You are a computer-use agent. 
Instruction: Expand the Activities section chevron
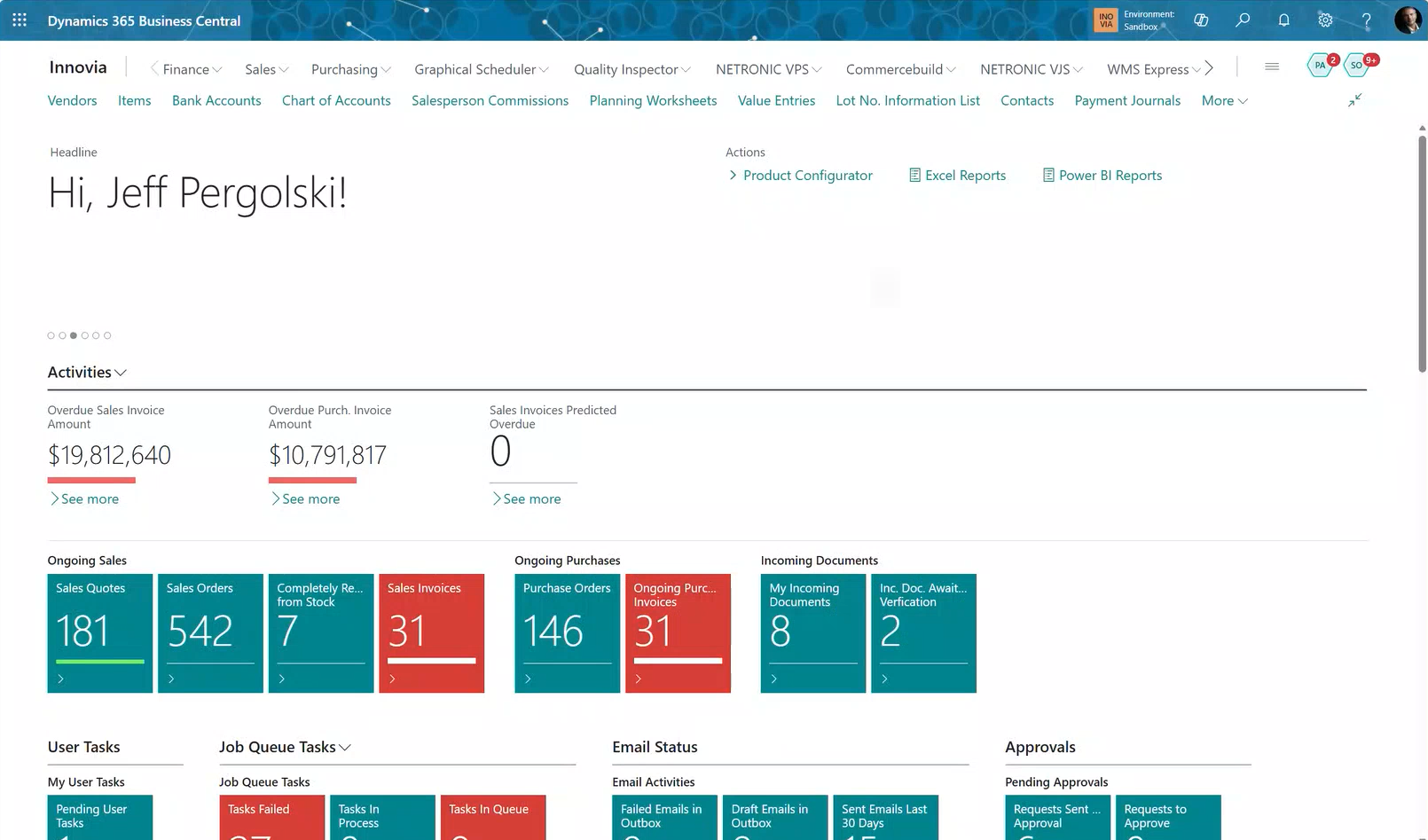[x=121, y=373]
